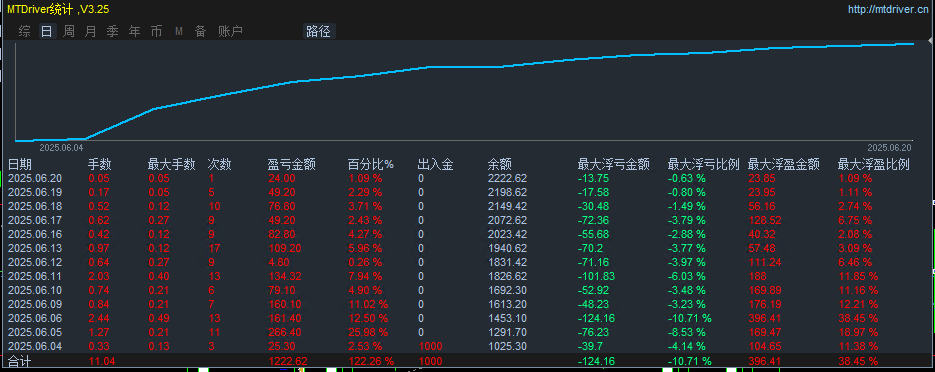This screenshot has width=935, height=372.
Task: Click the 25.98 % percentage cell
Action: [368, 332]
